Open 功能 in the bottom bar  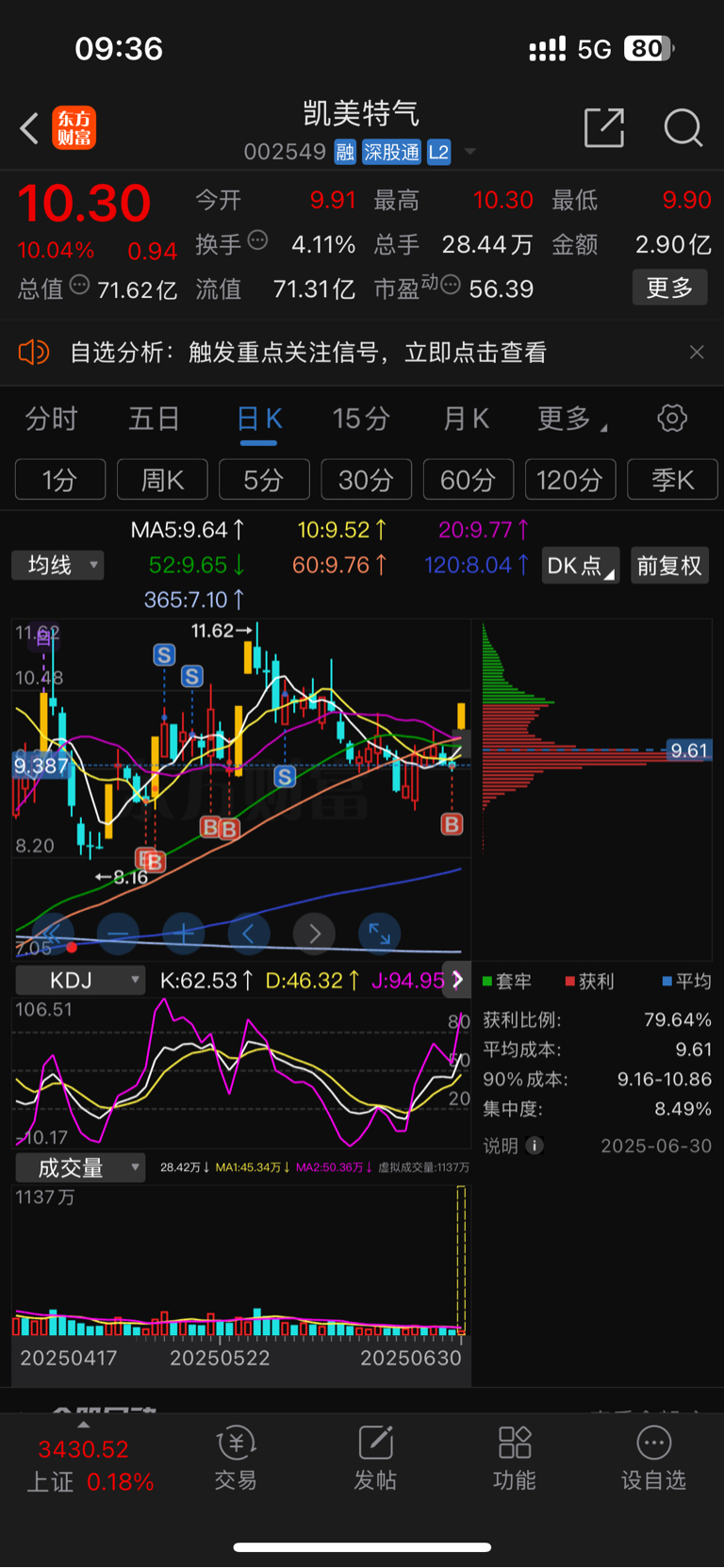pyautogui.click(x=515, y=1459)
